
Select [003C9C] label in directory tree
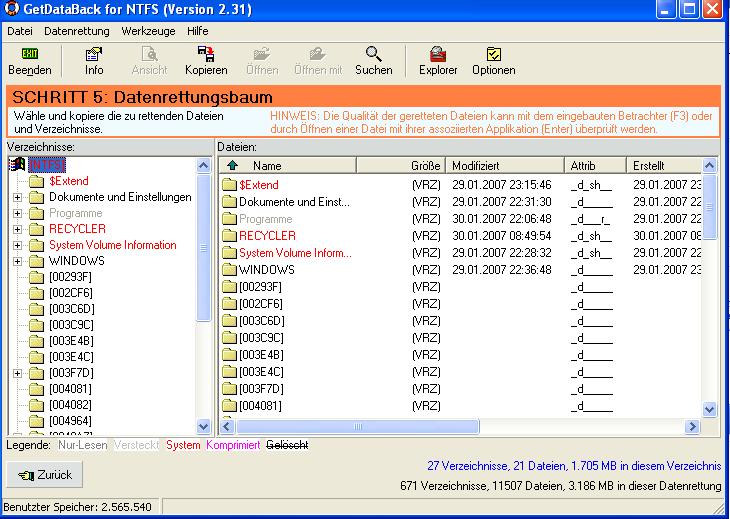[x=71, y=325]
